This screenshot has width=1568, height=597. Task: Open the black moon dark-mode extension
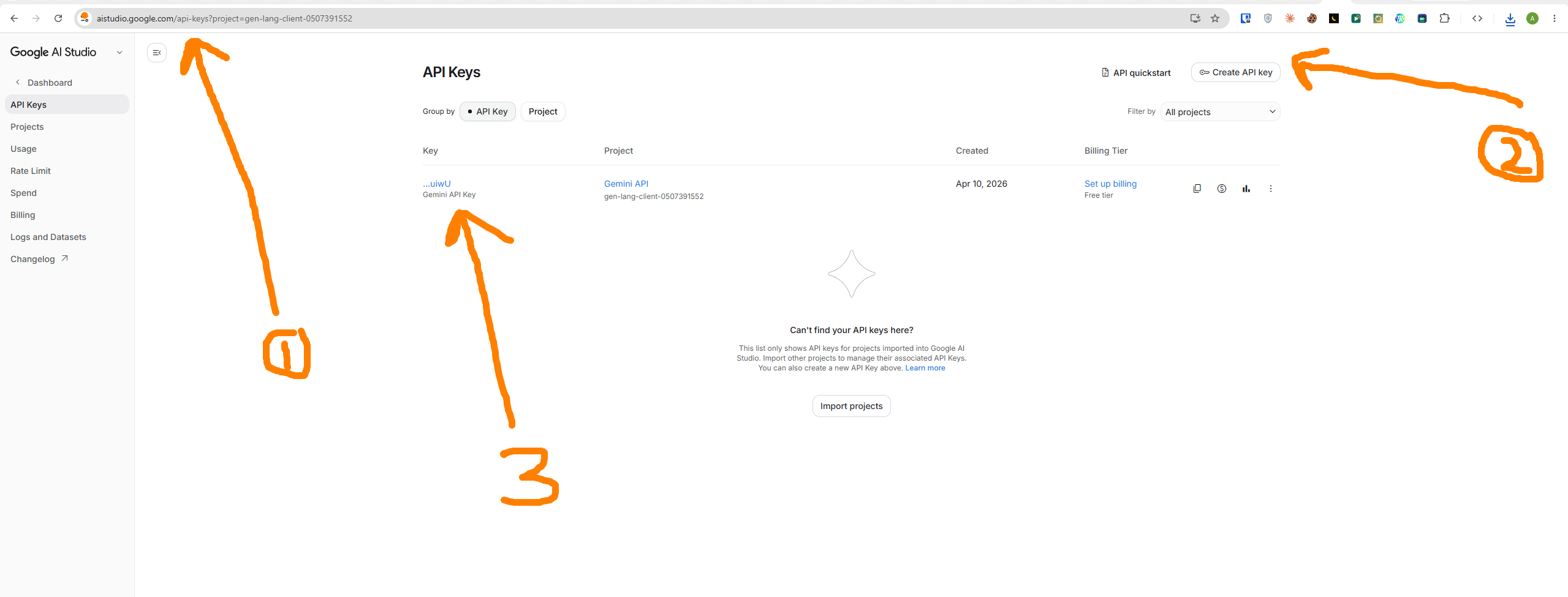[1334, 18]
